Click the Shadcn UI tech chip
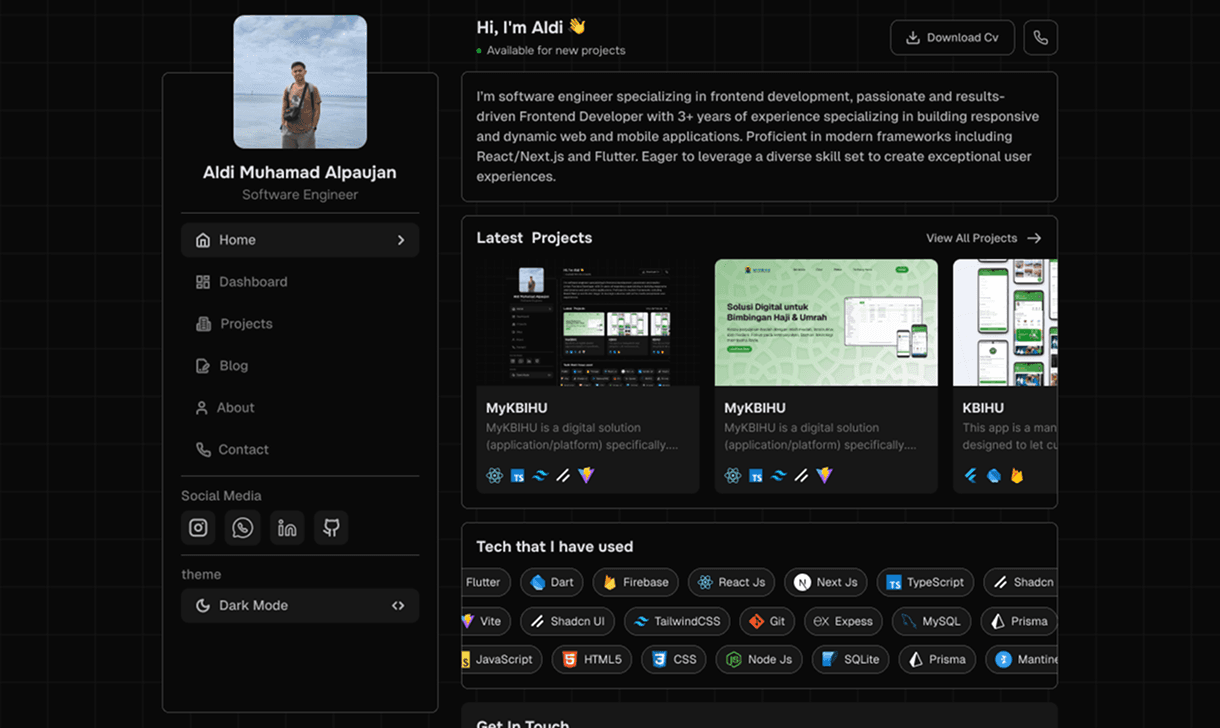Screen dimensions: 1220x728 [567, 621]
